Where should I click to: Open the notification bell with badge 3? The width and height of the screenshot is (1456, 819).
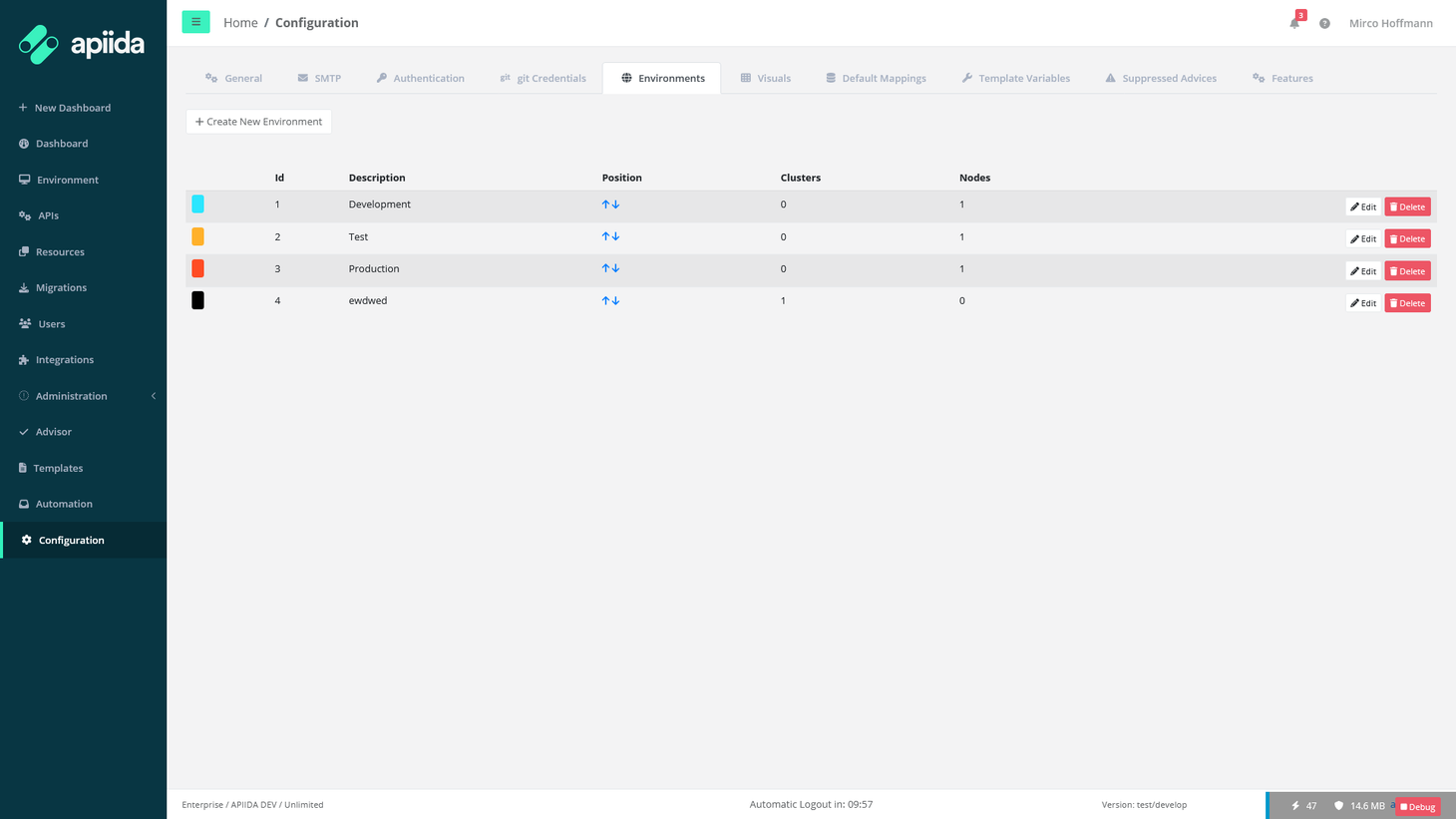pos(1293,23)
